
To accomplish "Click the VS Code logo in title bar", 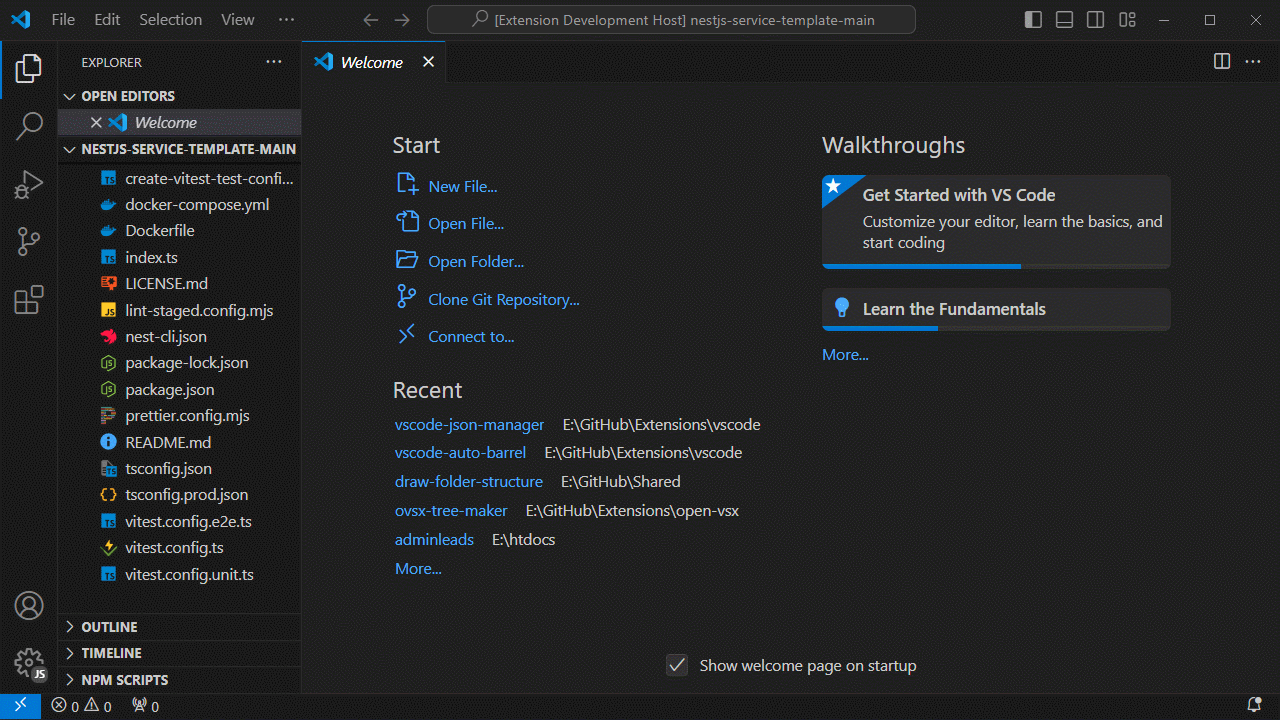I will click(20, 20).
